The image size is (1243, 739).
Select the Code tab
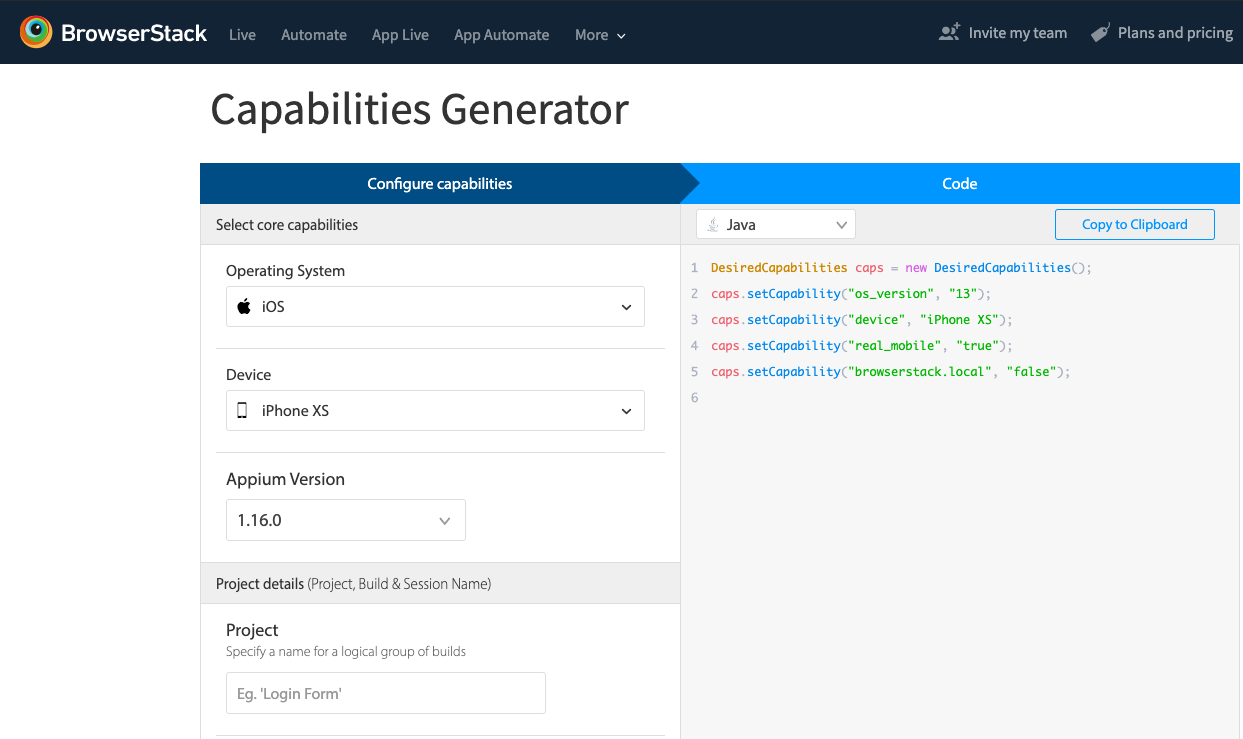tap(959, 183)
